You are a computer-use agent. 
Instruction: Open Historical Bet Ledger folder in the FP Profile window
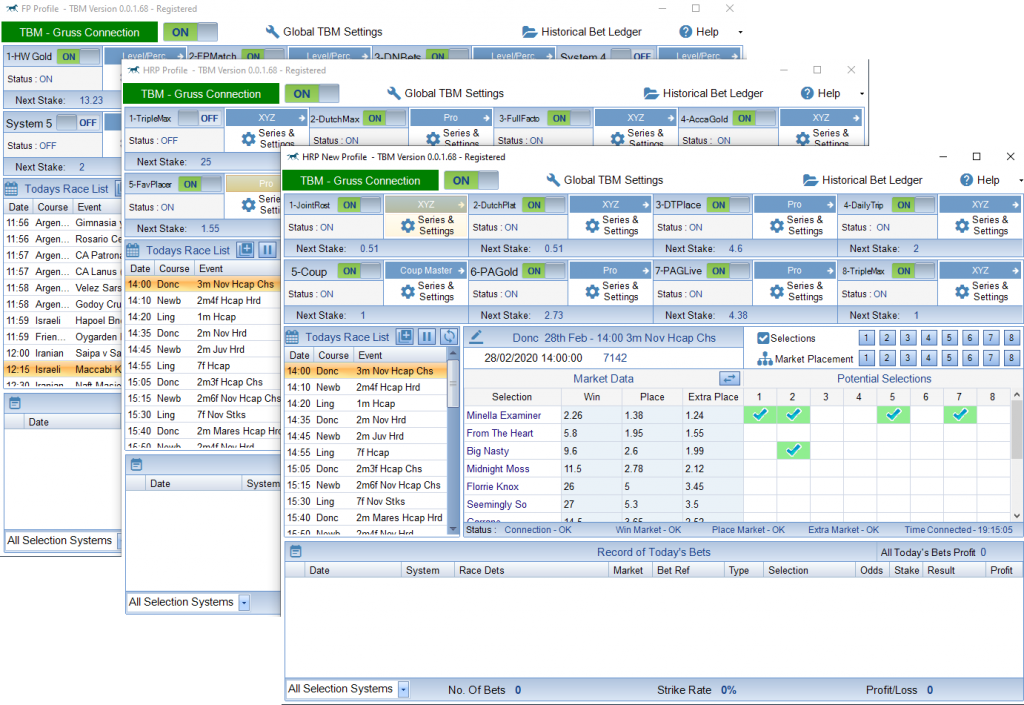click(x=530, y=31)
